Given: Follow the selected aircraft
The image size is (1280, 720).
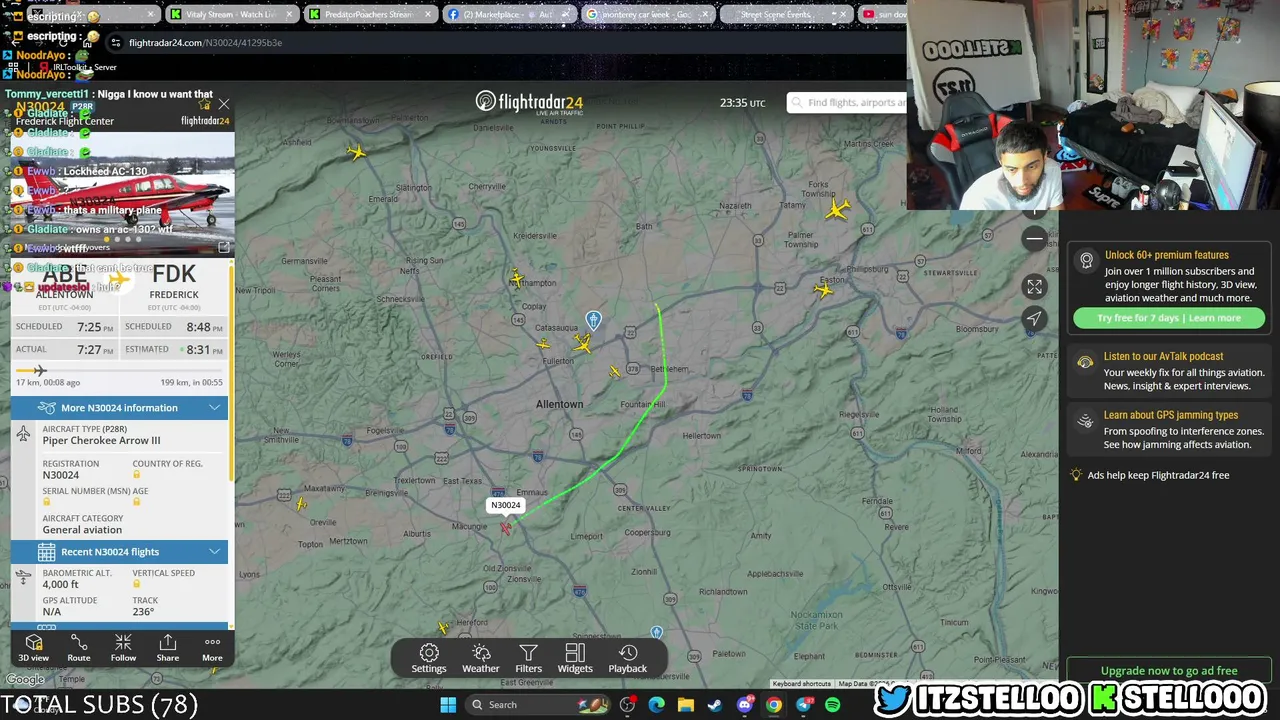Looking at the screenshot, I should coord(123,648).
